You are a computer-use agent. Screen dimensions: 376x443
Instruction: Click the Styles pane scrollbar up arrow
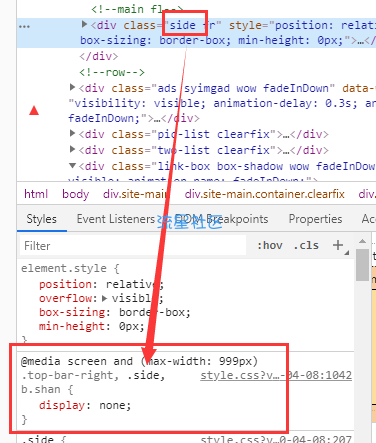[x=362, y=241]
